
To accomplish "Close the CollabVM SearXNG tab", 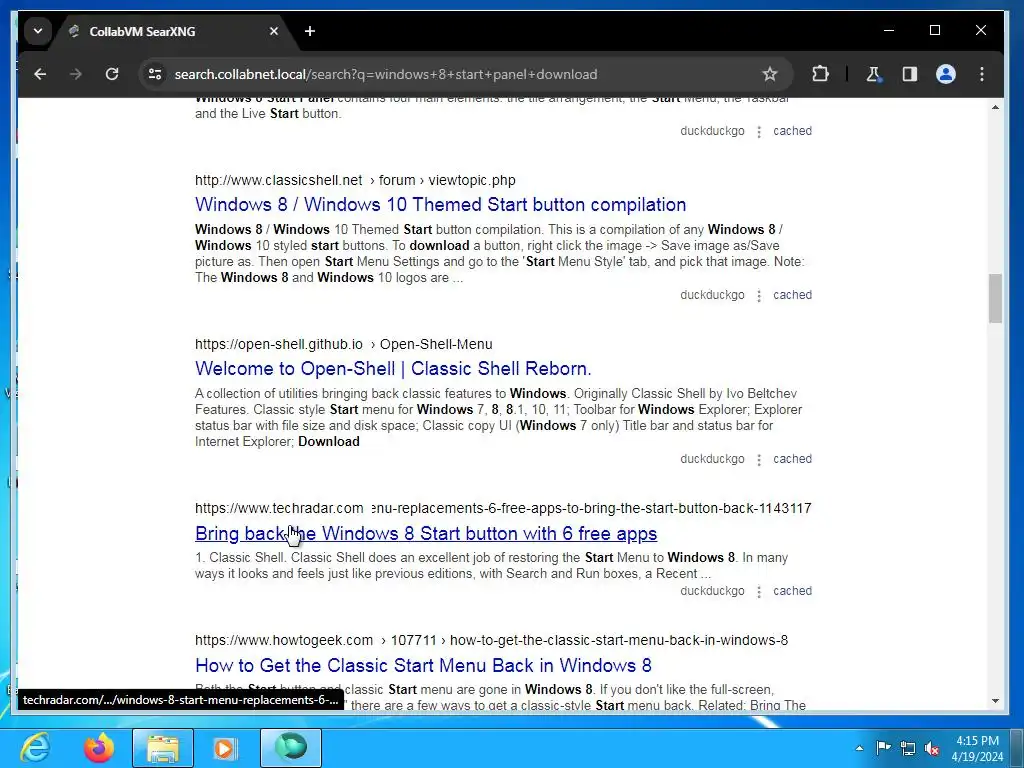I will coord(274,31).
